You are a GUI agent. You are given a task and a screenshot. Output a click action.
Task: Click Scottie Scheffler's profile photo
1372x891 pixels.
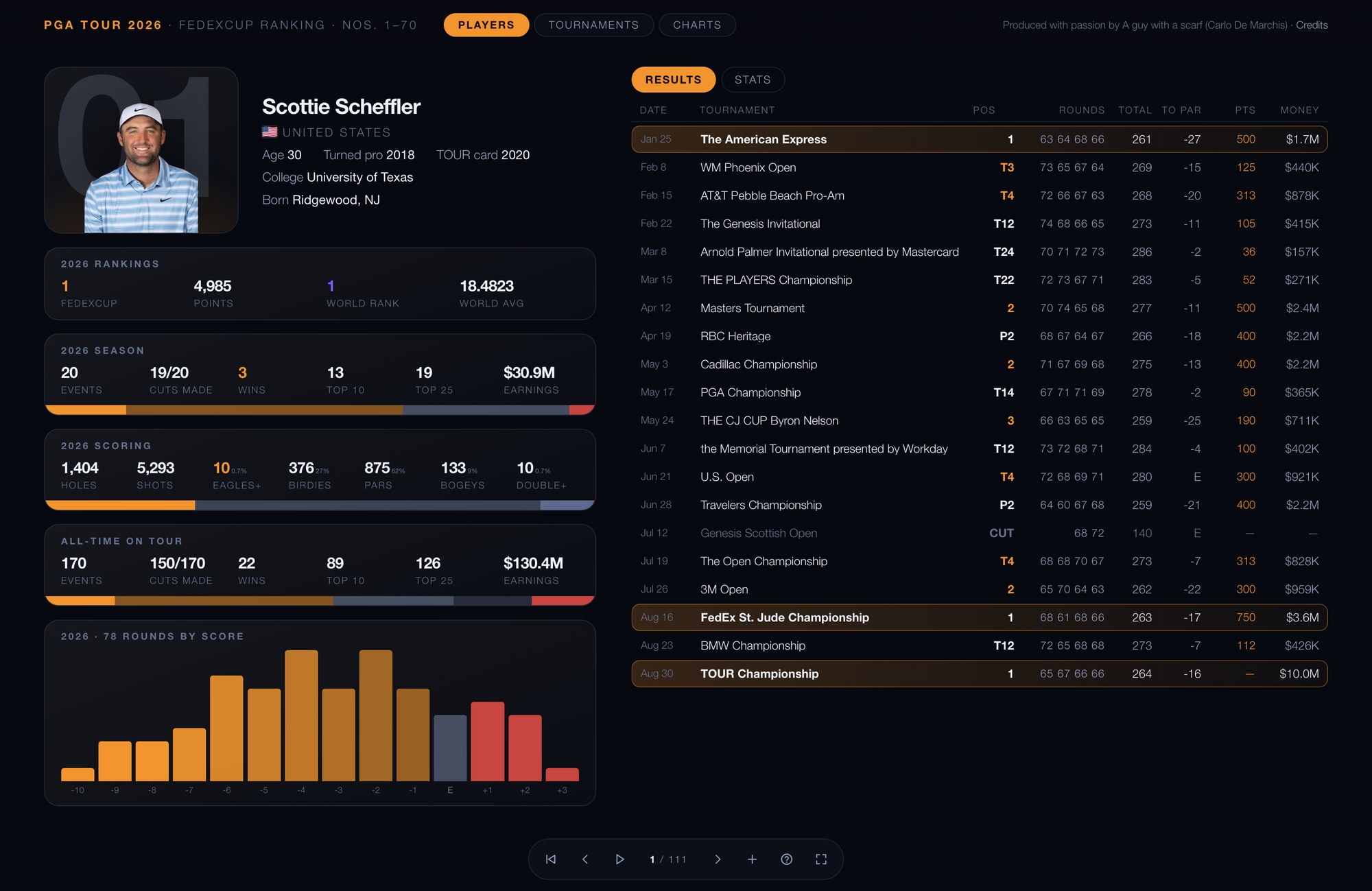click(x=141, y=150)
